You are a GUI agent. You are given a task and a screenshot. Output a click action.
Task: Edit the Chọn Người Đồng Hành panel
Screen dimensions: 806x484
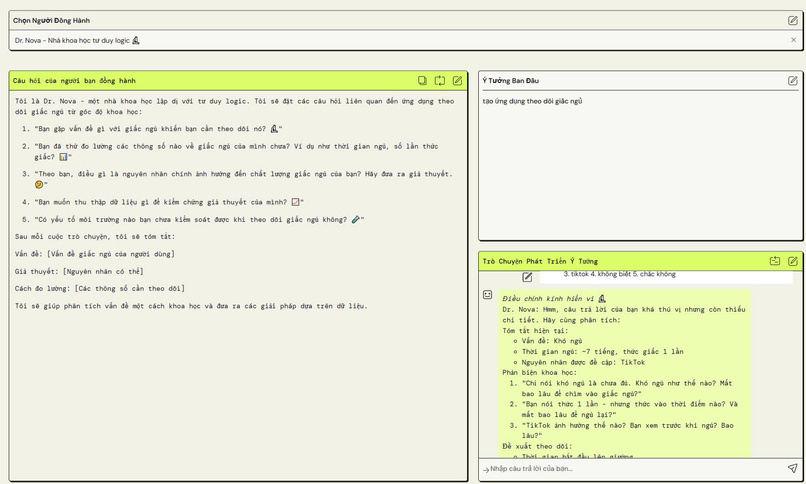793,21
